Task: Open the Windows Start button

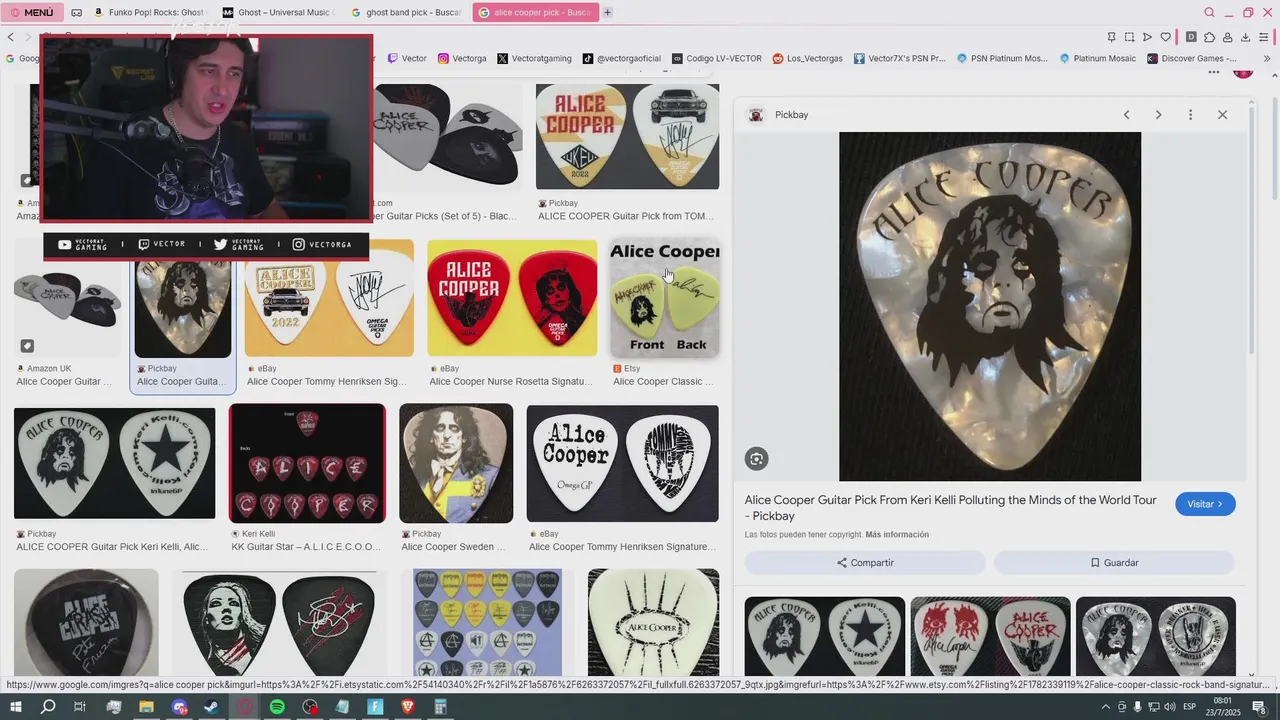Action: point(15,707)
